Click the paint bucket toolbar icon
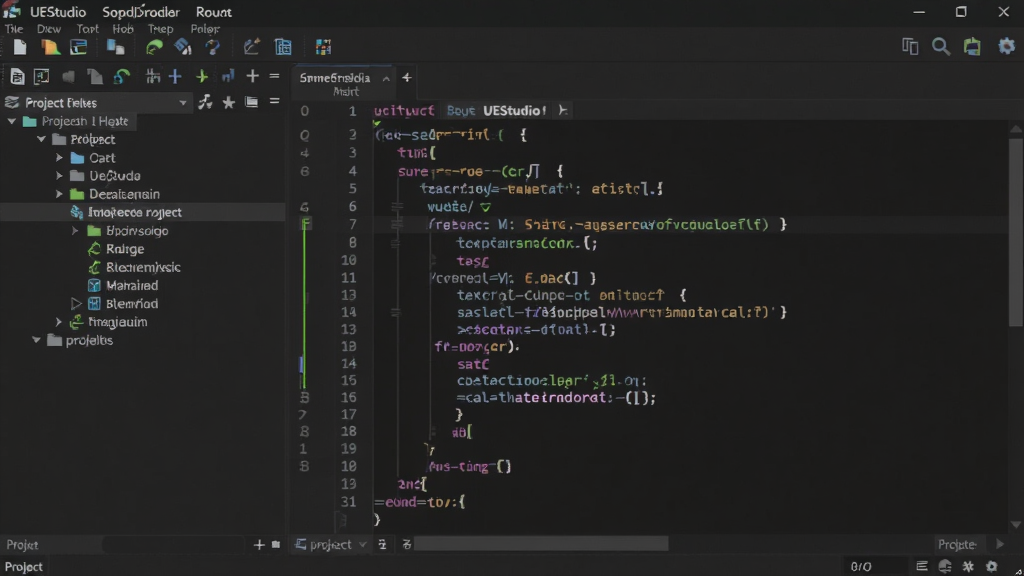The width and height of the screenshot is (1024, 576). point(183,47)
